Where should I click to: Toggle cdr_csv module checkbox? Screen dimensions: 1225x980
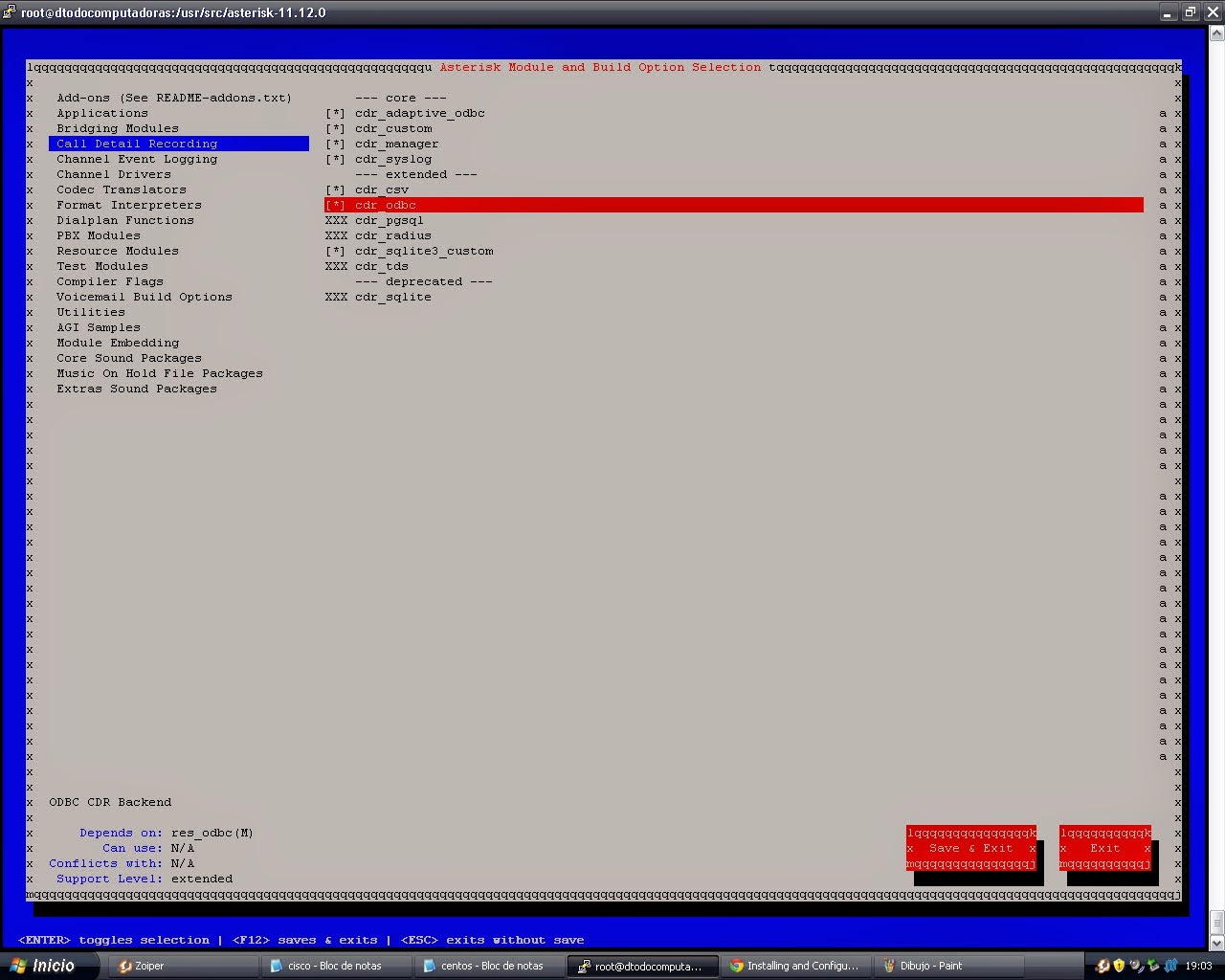pyautogui.click(x=335, y=189)
